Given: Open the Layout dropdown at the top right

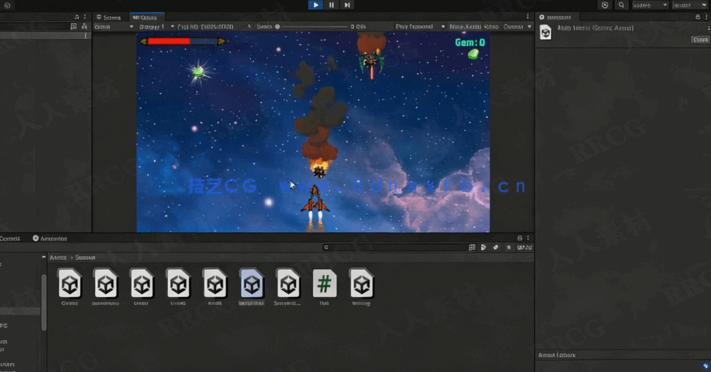Looking at the screenshot, I should pyautogui.click(x=689, y=5).
